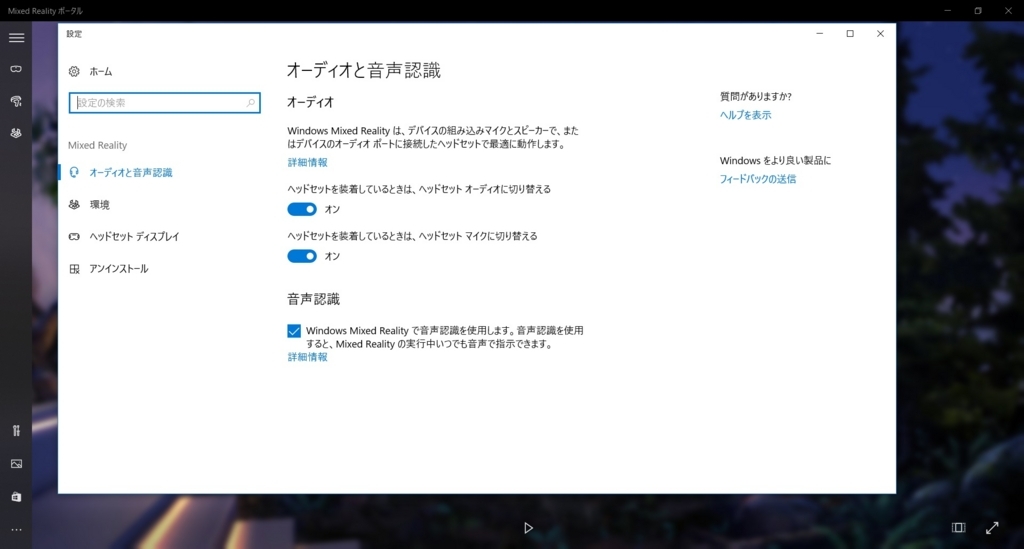Click the search magnifier in settings box
Image resolution: width=1024 pixels, height=549 pixels.
250,102
